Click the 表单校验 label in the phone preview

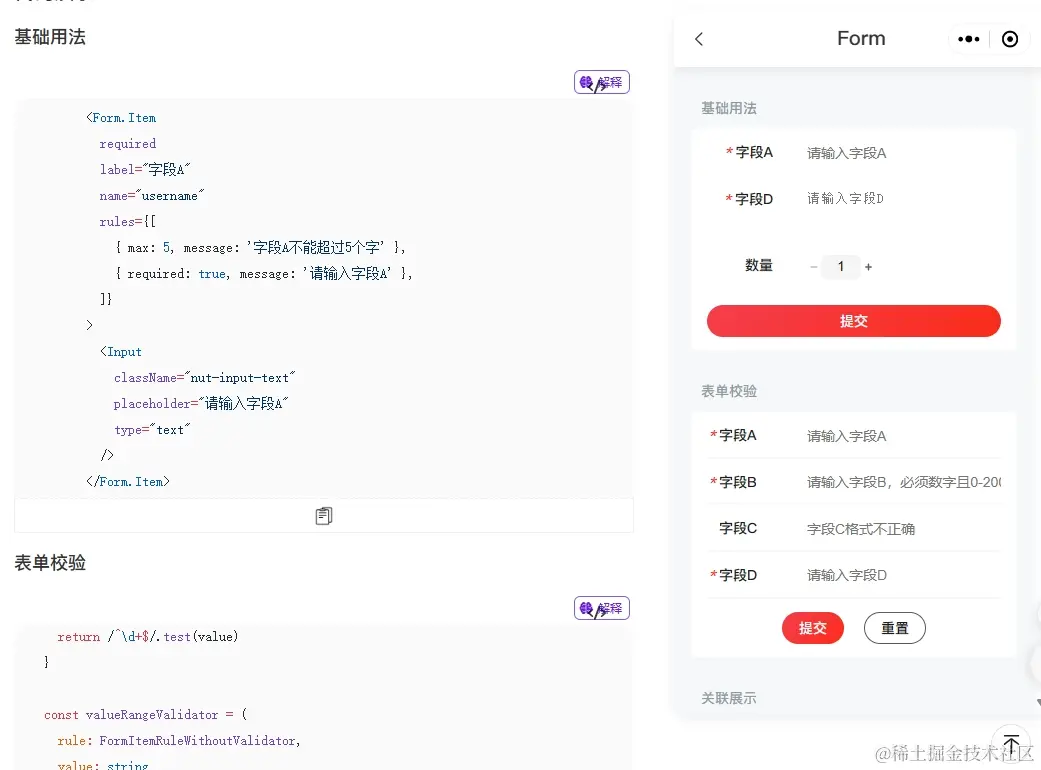point(729,391)
